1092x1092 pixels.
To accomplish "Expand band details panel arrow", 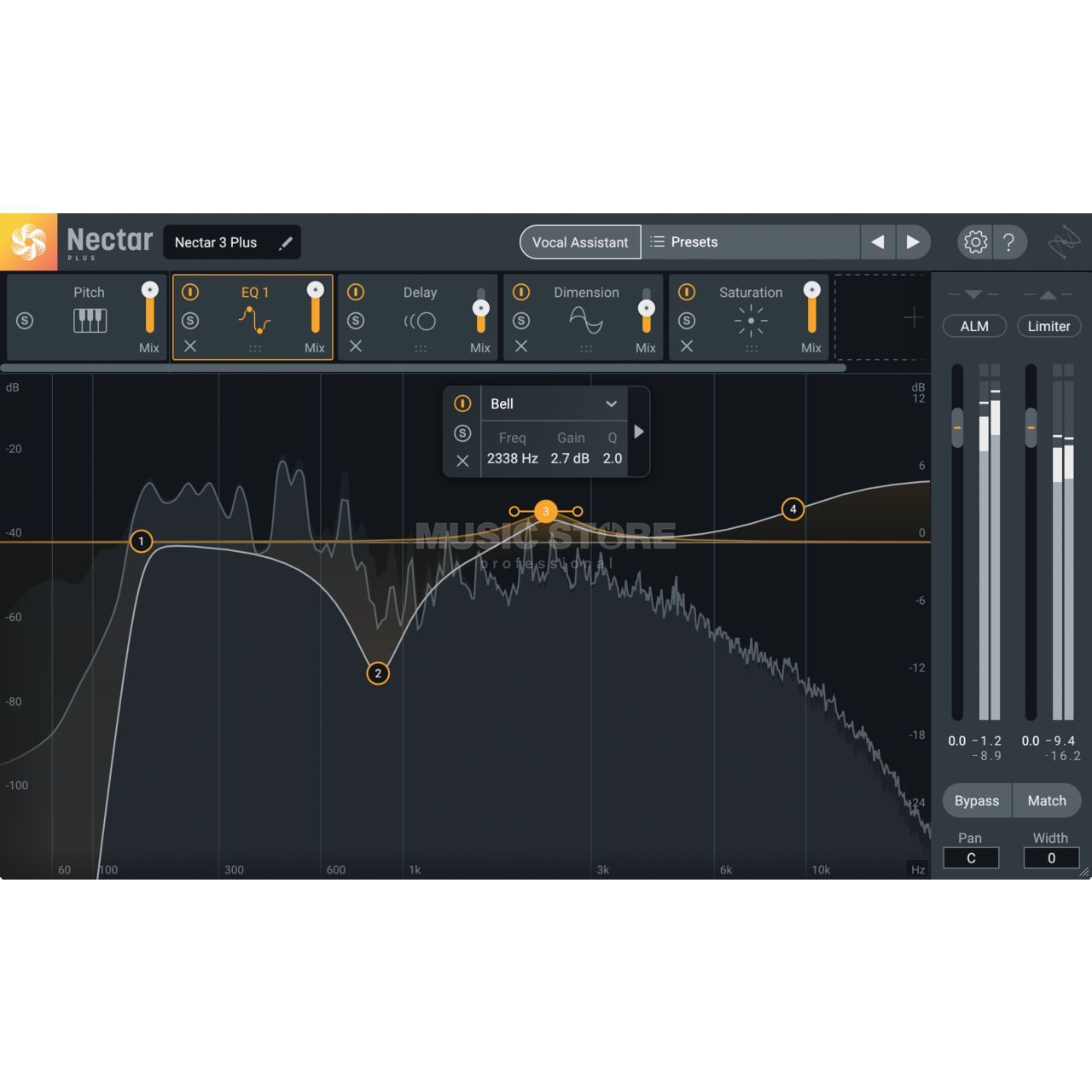I will [639, 432].
